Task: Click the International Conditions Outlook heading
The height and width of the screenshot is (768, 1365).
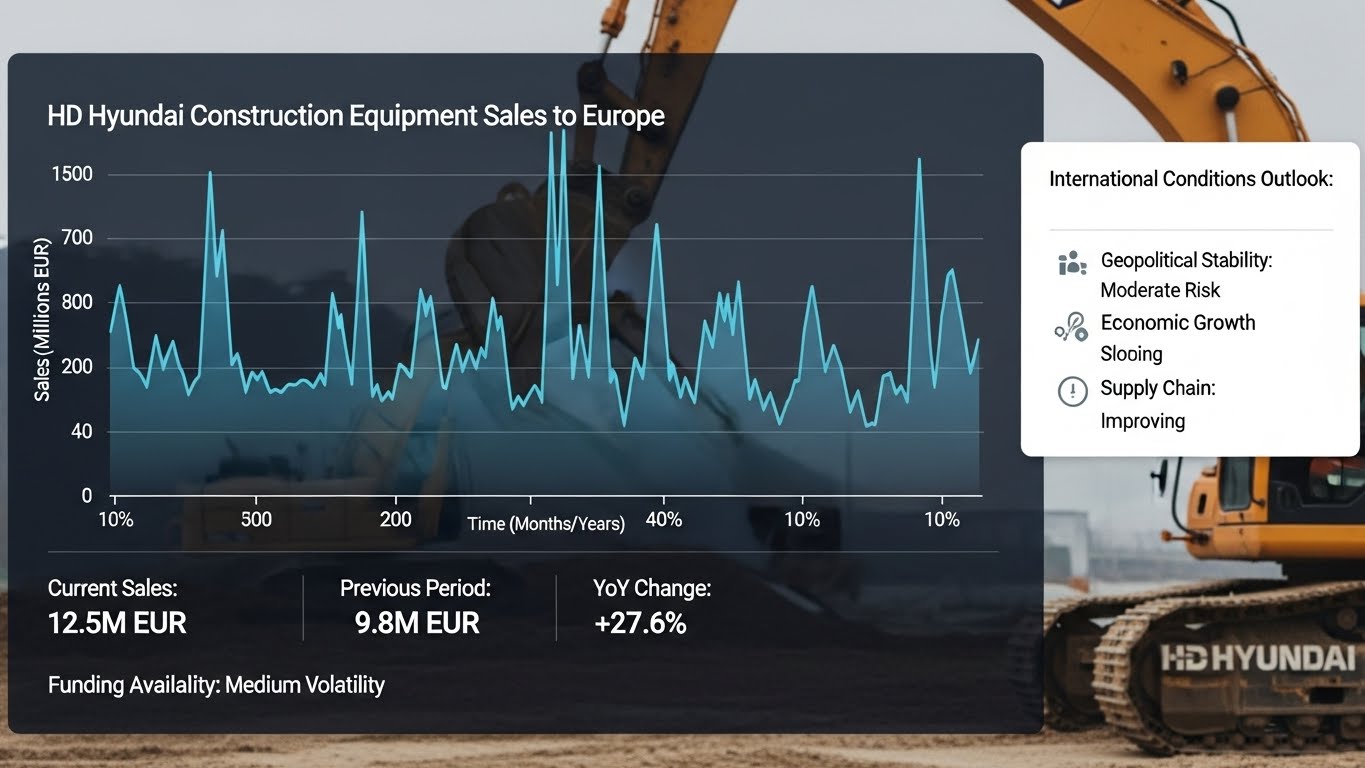Action: point(1191,179)
